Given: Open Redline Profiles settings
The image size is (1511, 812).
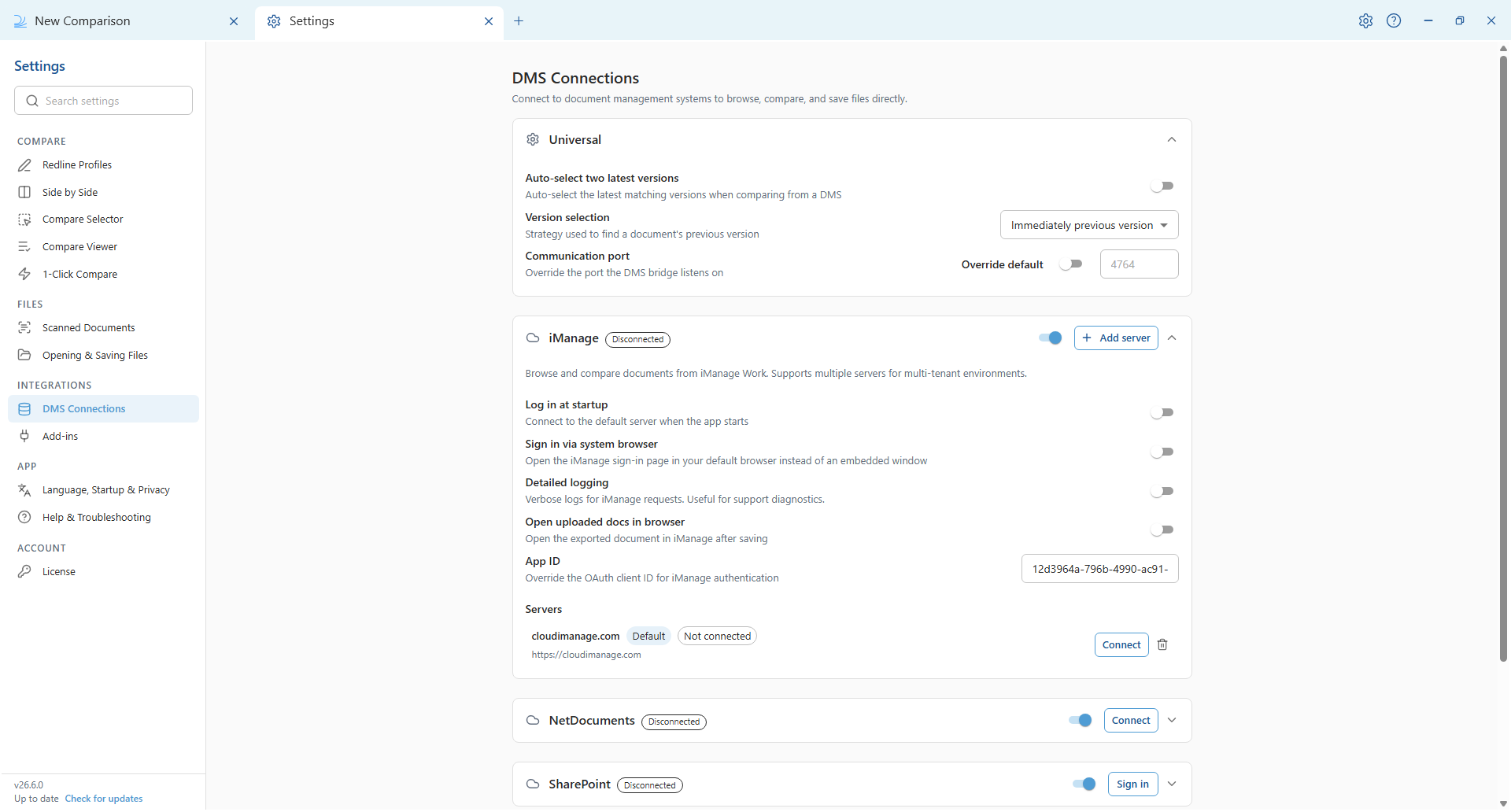Looking at the screenshot, I should click(103, 165).
